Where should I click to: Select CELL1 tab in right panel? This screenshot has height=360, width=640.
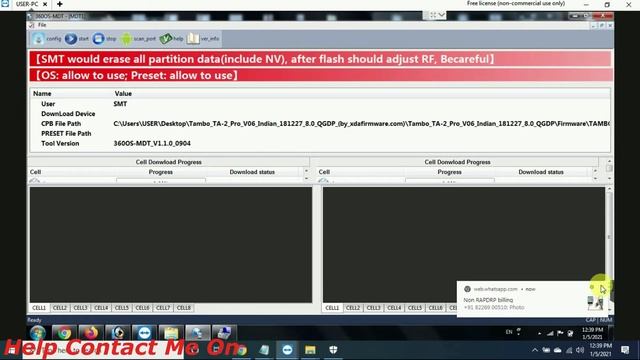click(x=332, y=308)
